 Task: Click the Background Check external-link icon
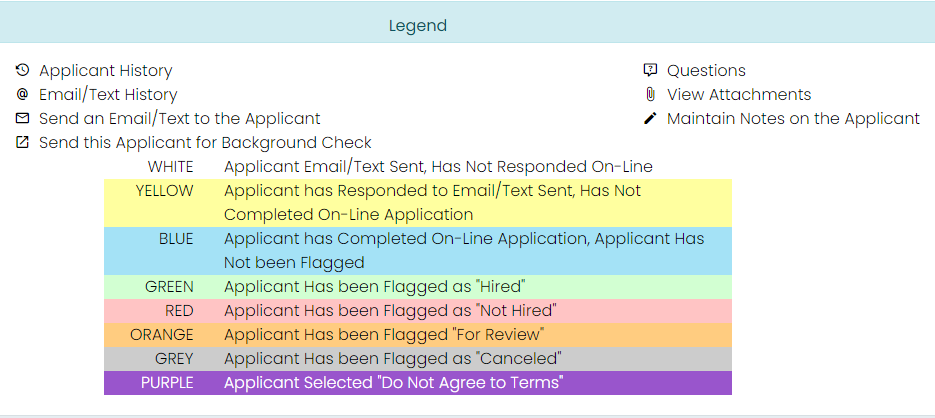click(x=22, y=143)
